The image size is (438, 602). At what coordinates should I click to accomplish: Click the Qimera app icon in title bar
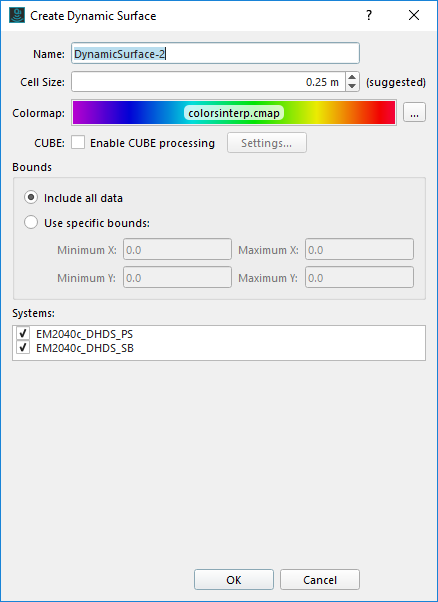[17, 16]
